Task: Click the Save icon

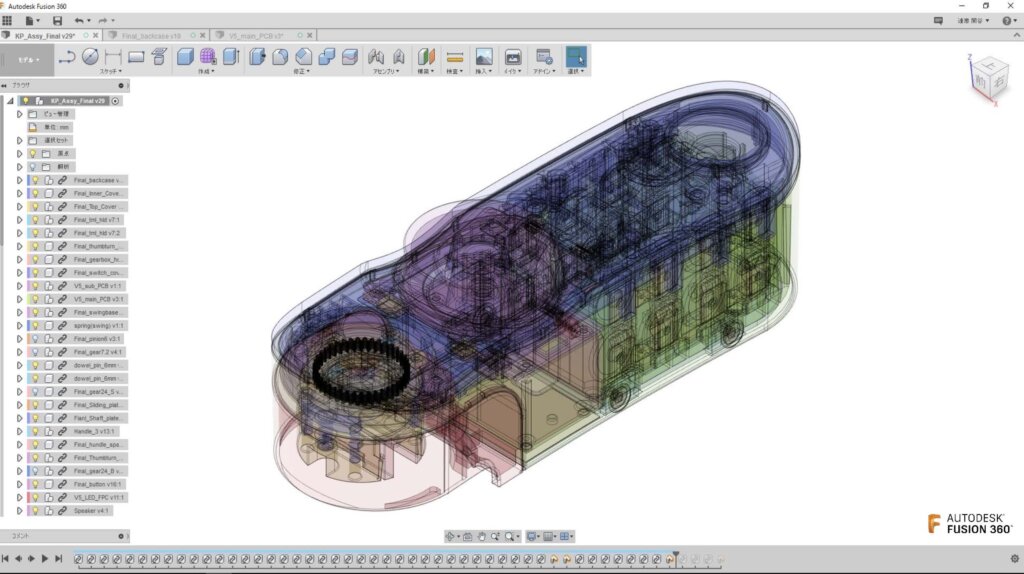Action: (x=57, y=20)
